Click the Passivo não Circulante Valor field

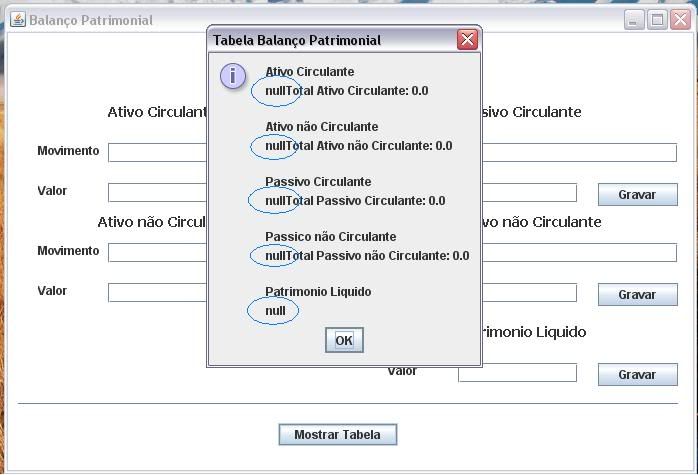click(x=529, y=293)
